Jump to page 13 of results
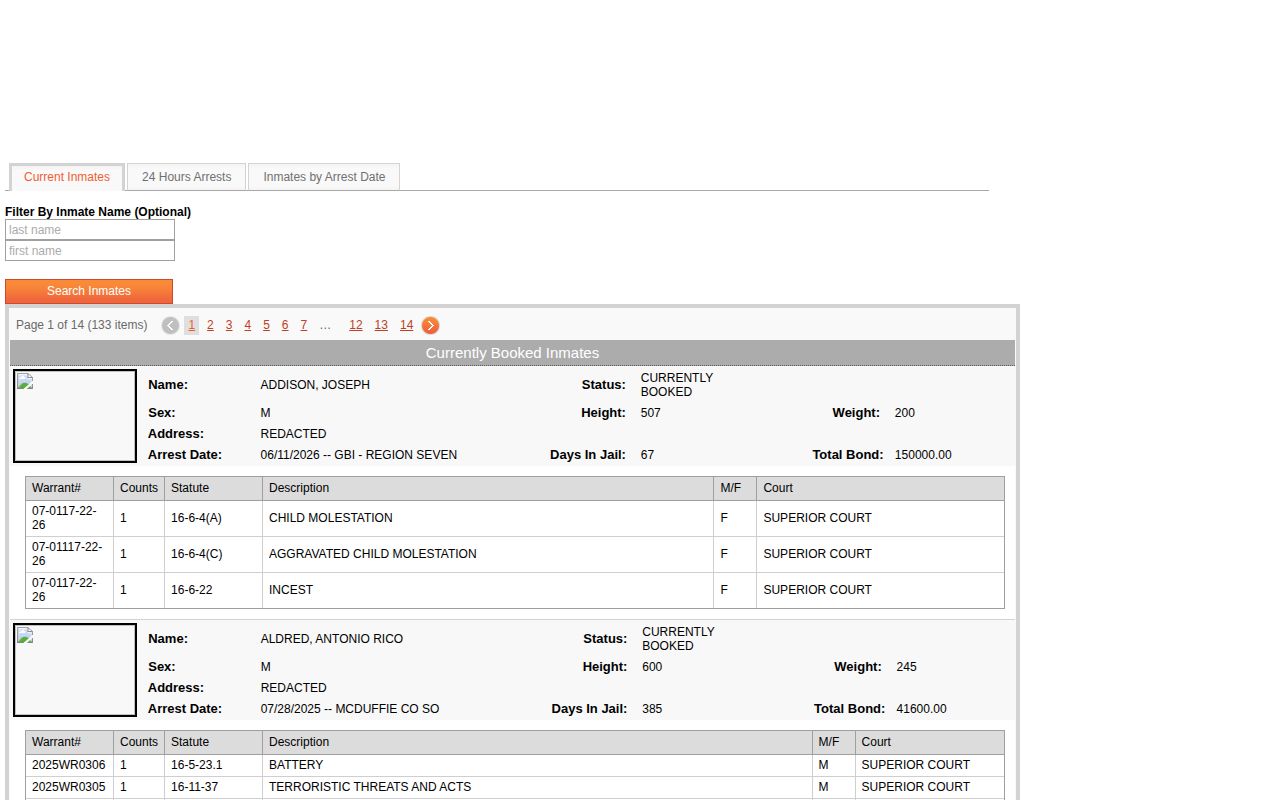The height and width of the screenshot is (800, 1280). tap(381, 325)
